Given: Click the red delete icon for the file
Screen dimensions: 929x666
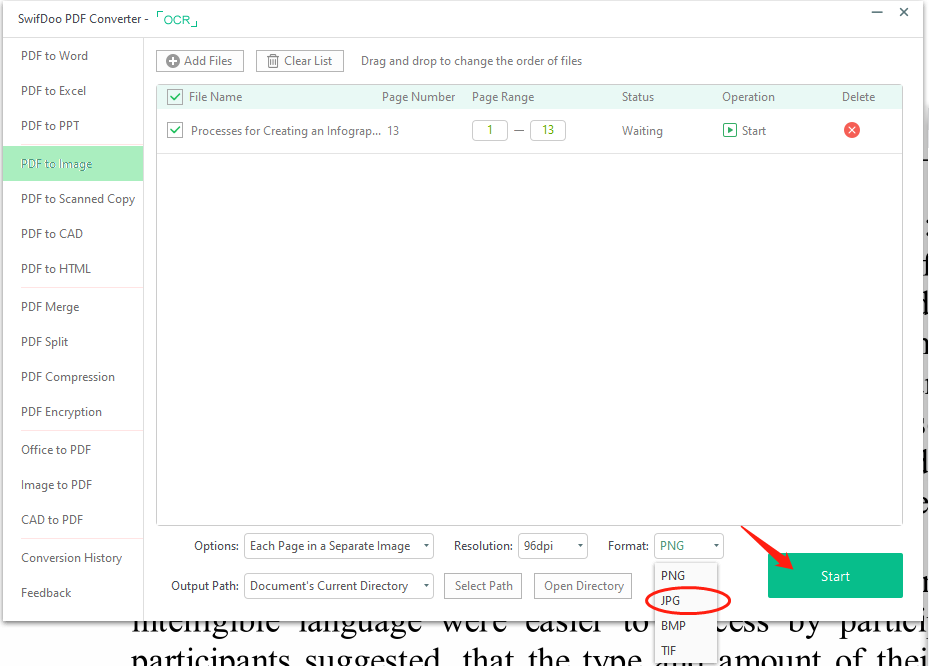Looking at the screenshot, I should pos(852,130).
